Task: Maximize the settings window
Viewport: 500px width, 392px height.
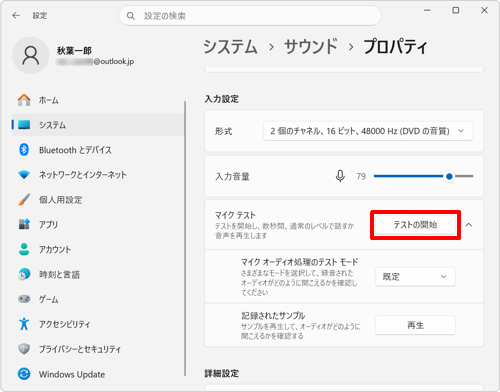Action: pyautogui.click(x=455, y=10)
